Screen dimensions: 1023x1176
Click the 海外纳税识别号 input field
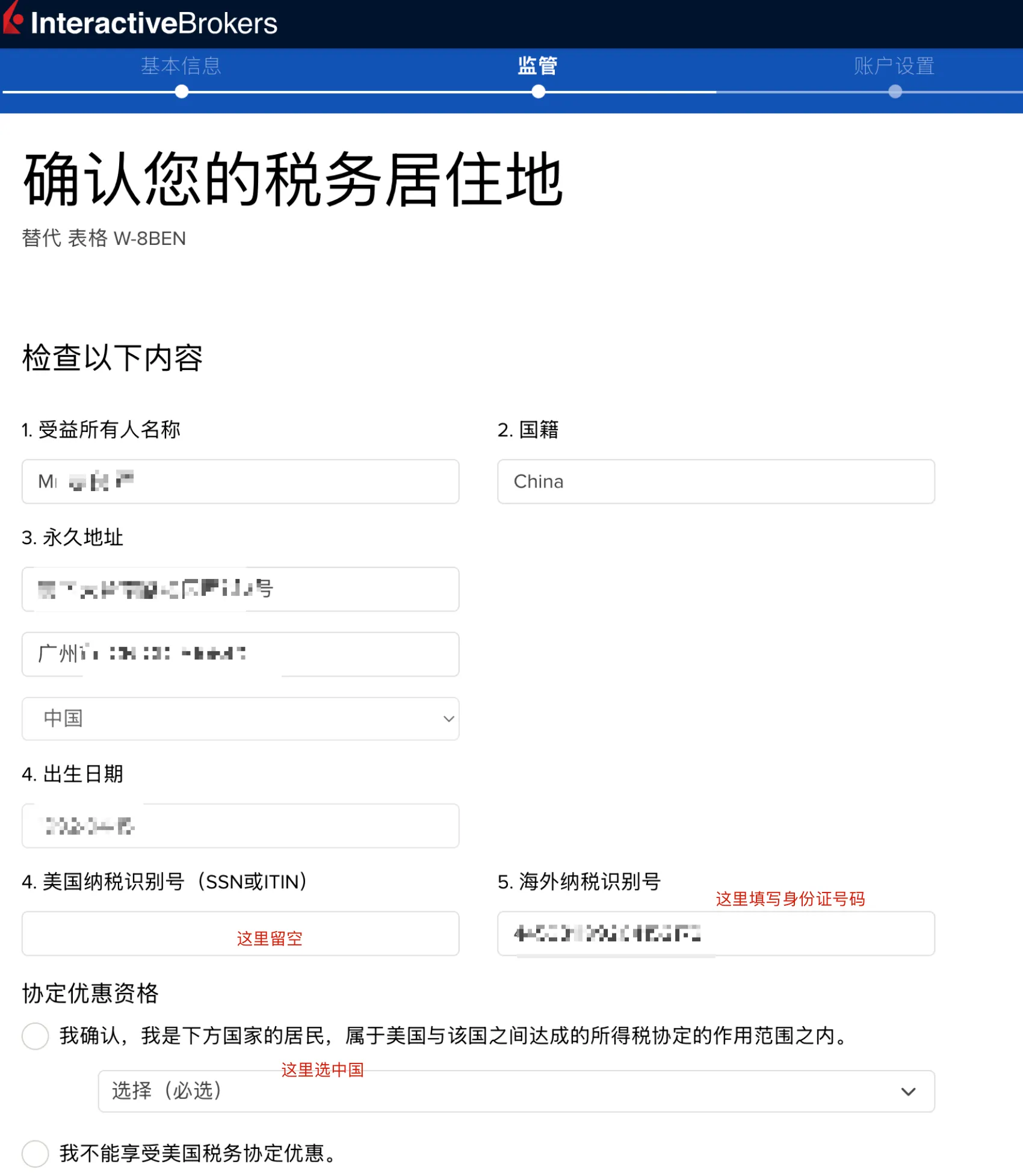tap(715, 933)
